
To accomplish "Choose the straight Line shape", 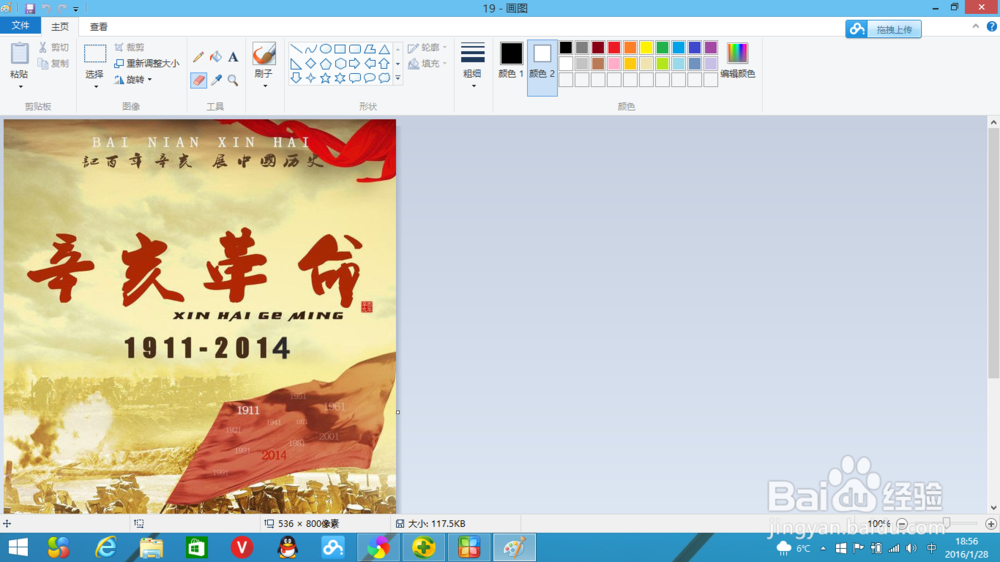I will [x=296, y=49].
